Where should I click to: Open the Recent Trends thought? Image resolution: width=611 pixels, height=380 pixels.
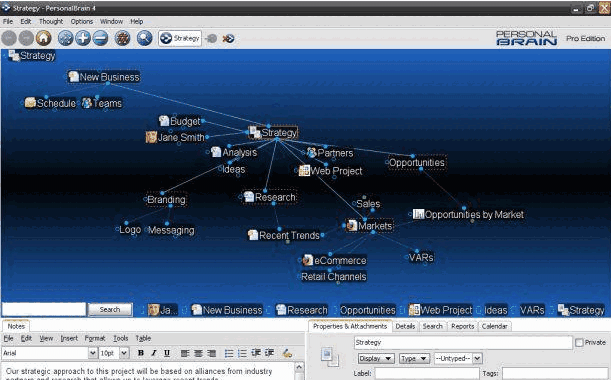284,235
